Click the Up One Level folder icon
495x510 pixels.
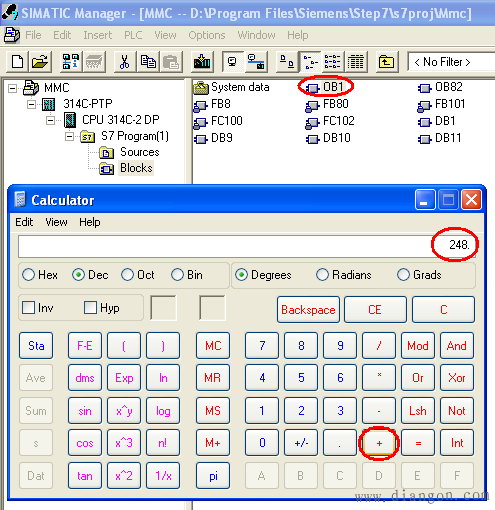click(386, 62)
